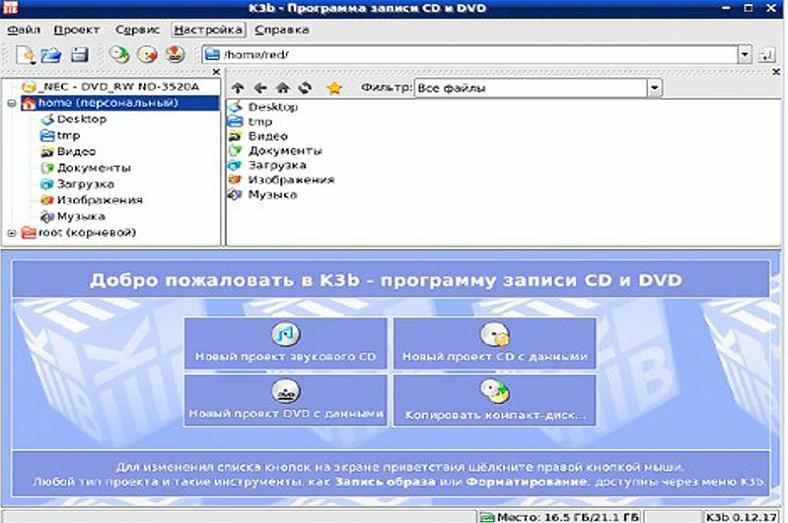Click the New project toolbar icon
Screen dimensions: 788x523
[x=26, y=55]
